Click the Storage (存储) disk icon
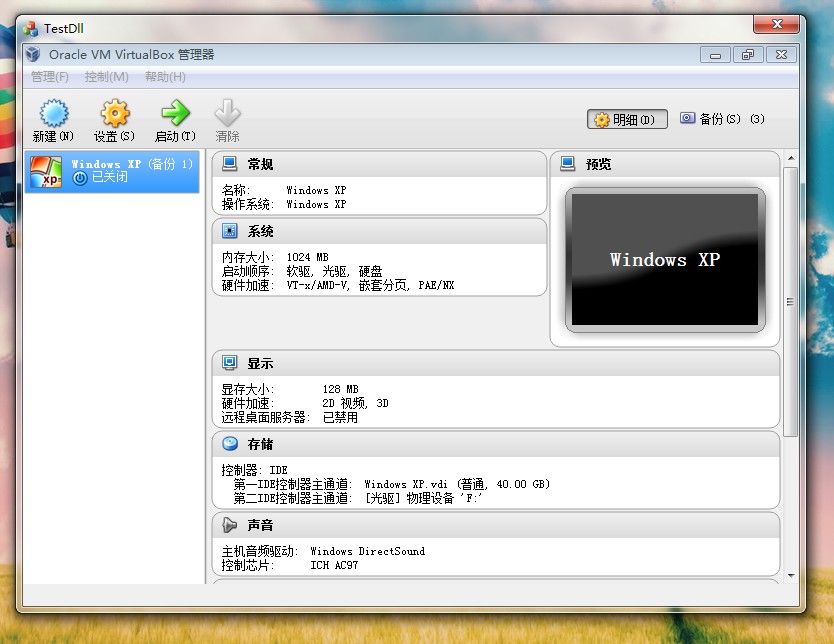Screen dimensions: 834x644 (230, 444)
